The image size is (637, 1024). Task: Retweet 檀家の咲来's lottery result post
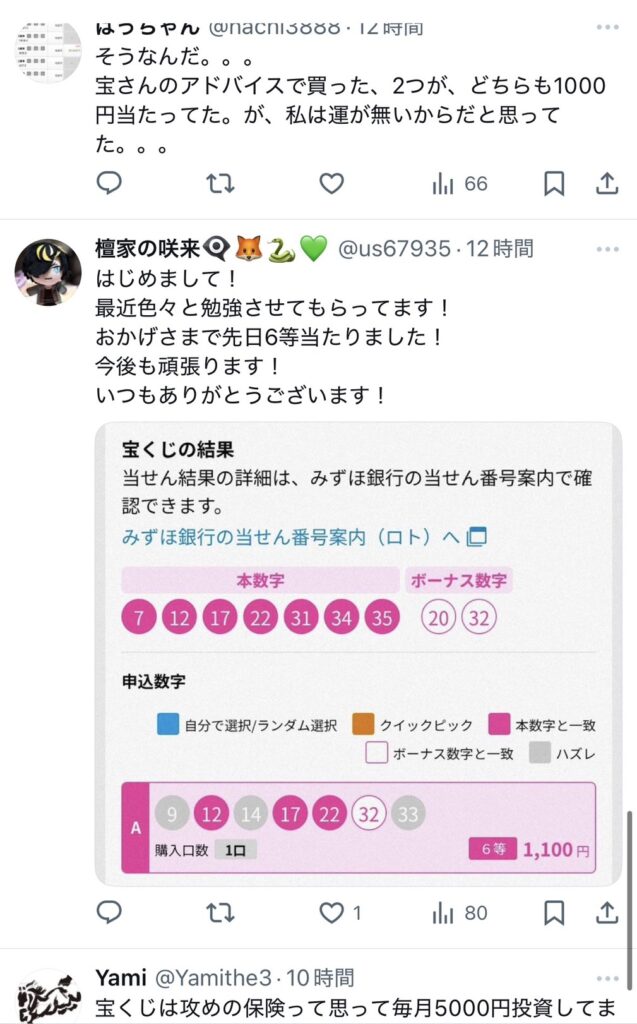pos(220,913)
